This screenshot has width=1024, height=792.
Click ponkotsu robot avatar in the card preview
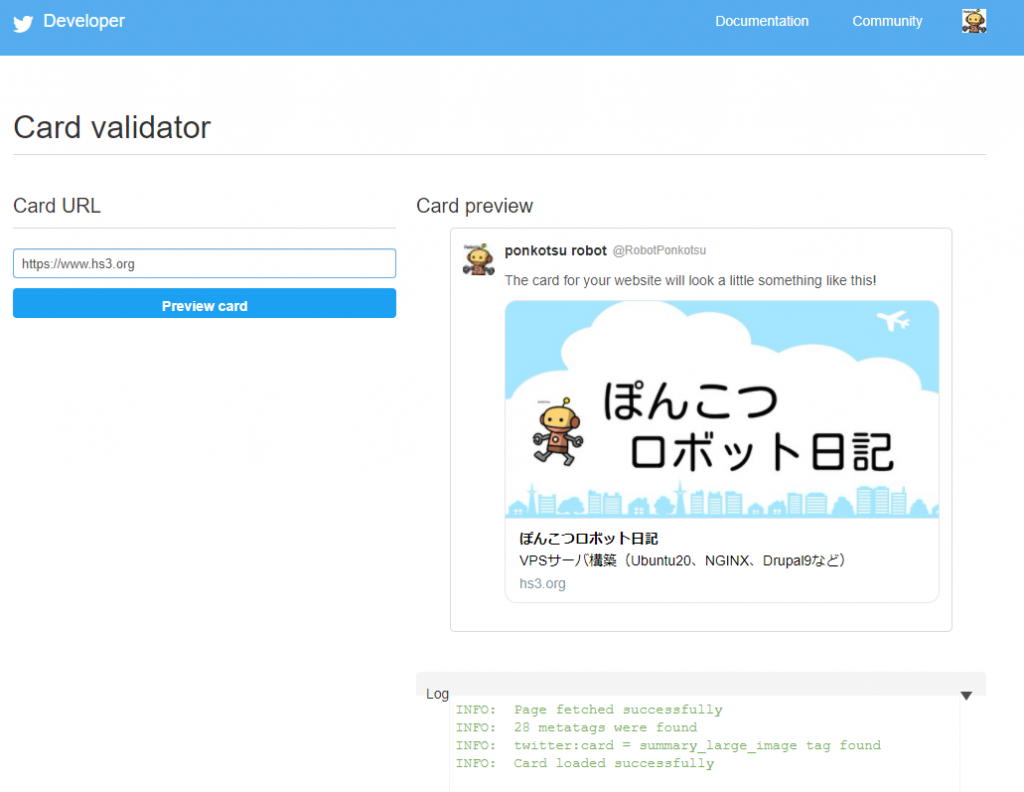[x=479, y=259]
